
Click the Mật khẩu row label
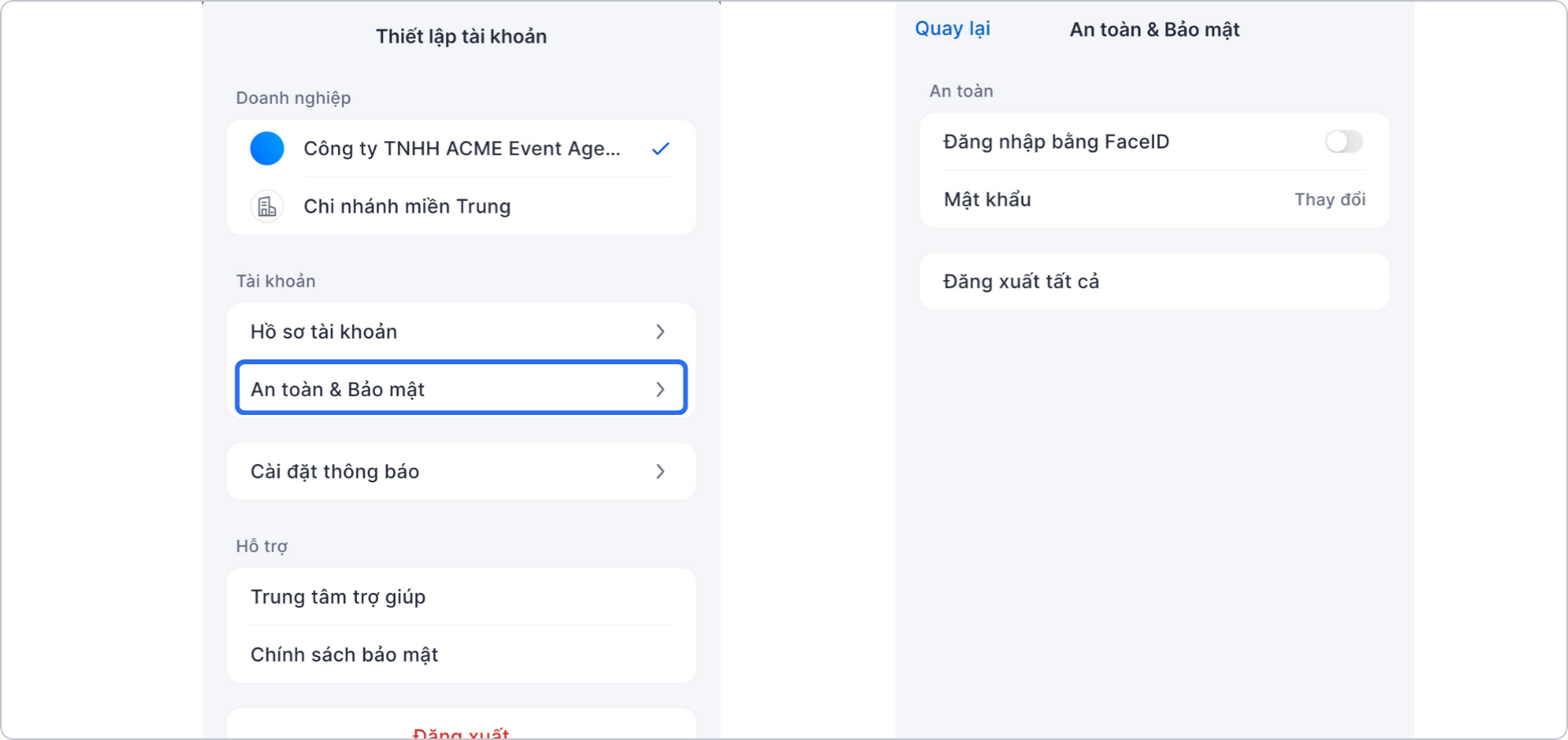[x=987, y=199]
